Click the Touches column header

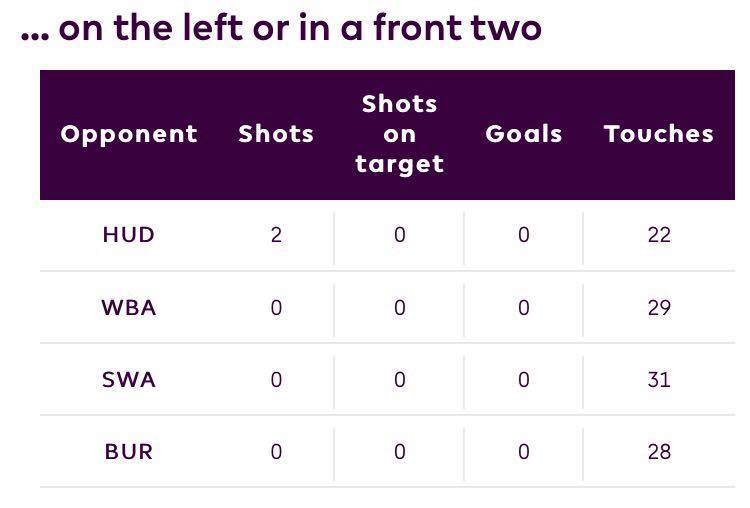[659, 134]
